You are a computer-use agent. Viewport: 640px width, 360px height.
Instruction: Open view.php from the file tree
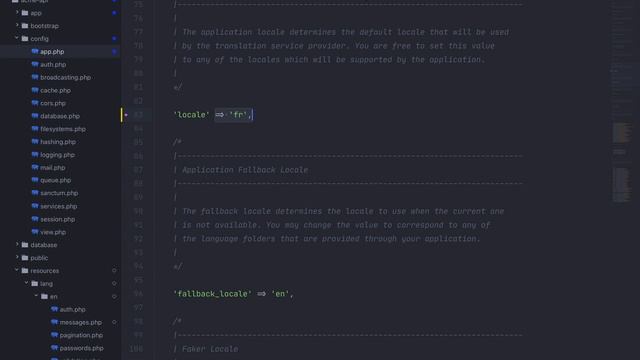53,232
